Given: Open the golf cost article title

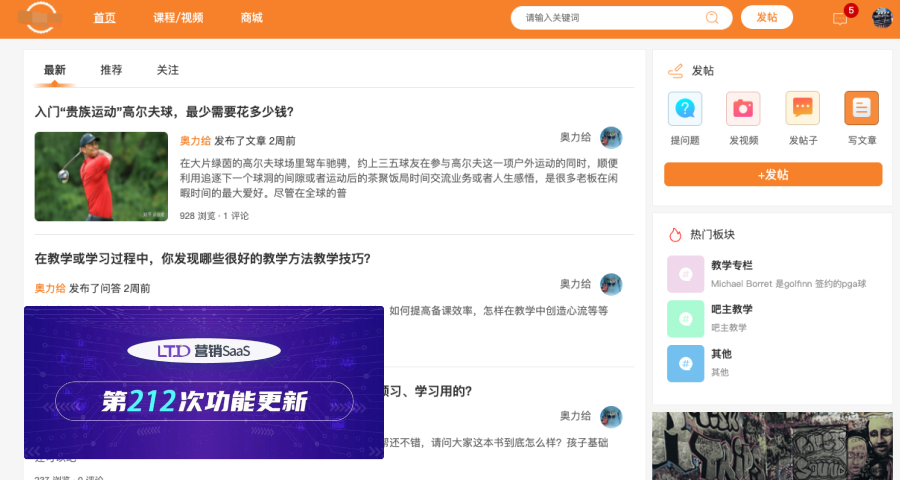Looking at the screenshot, I should coord(164,111).
